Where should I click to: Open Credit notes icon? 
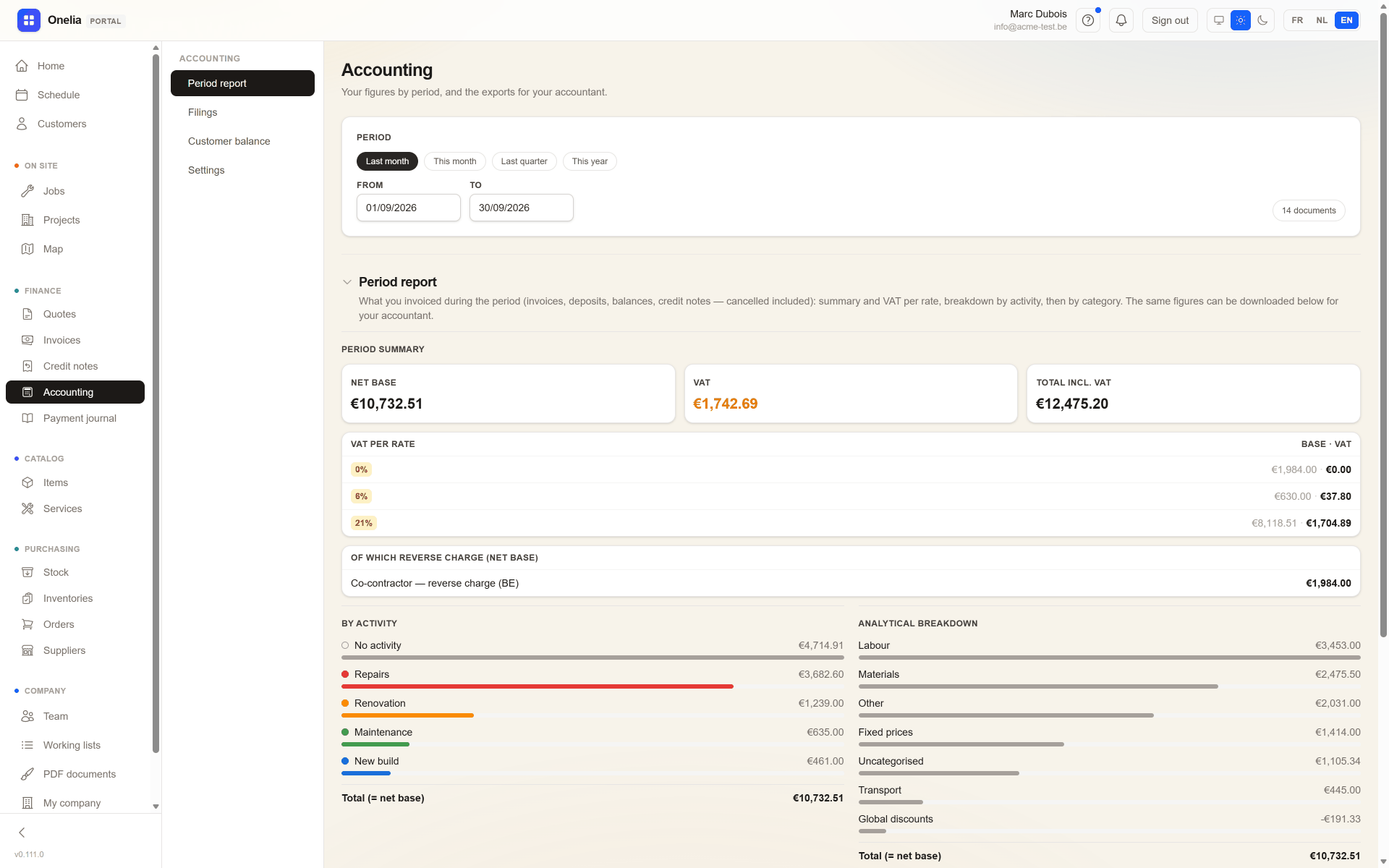[27, 366]
